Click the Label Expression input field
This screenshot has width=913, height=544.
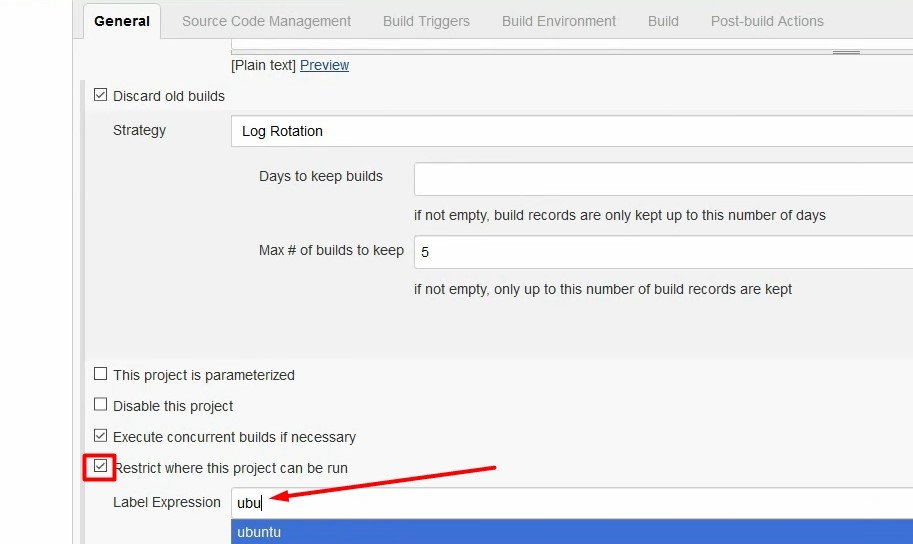pyautogui.click(x=572, y=503)
